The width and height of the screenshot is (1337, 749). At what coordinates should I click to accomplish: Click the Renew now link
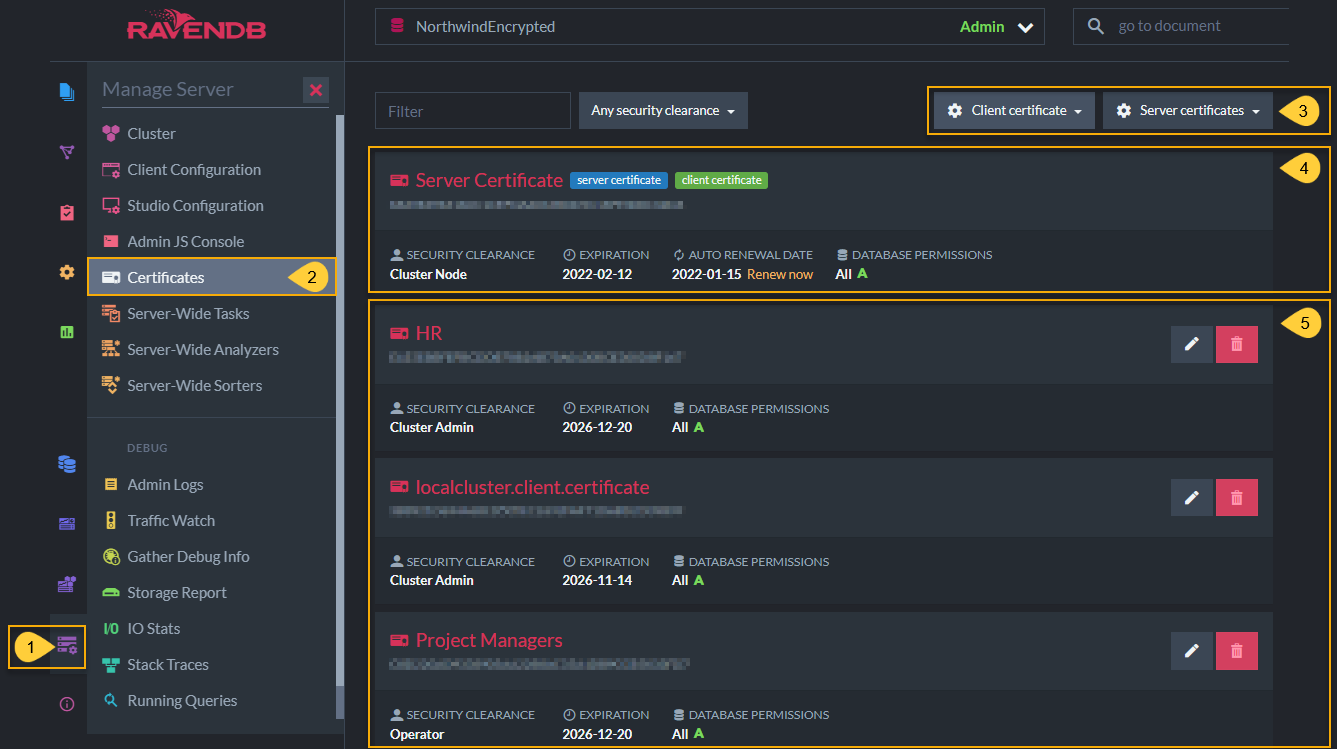780,274
